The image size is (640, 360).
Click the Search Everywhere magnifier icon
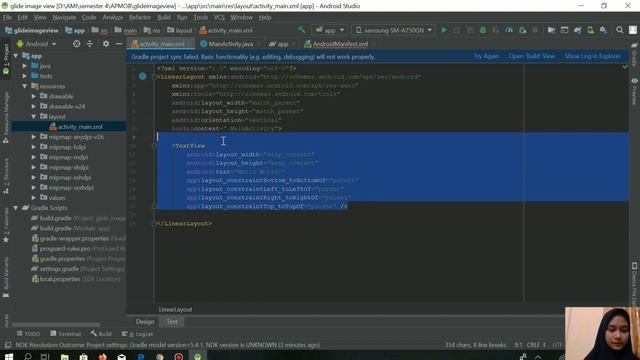click(620, 30)
